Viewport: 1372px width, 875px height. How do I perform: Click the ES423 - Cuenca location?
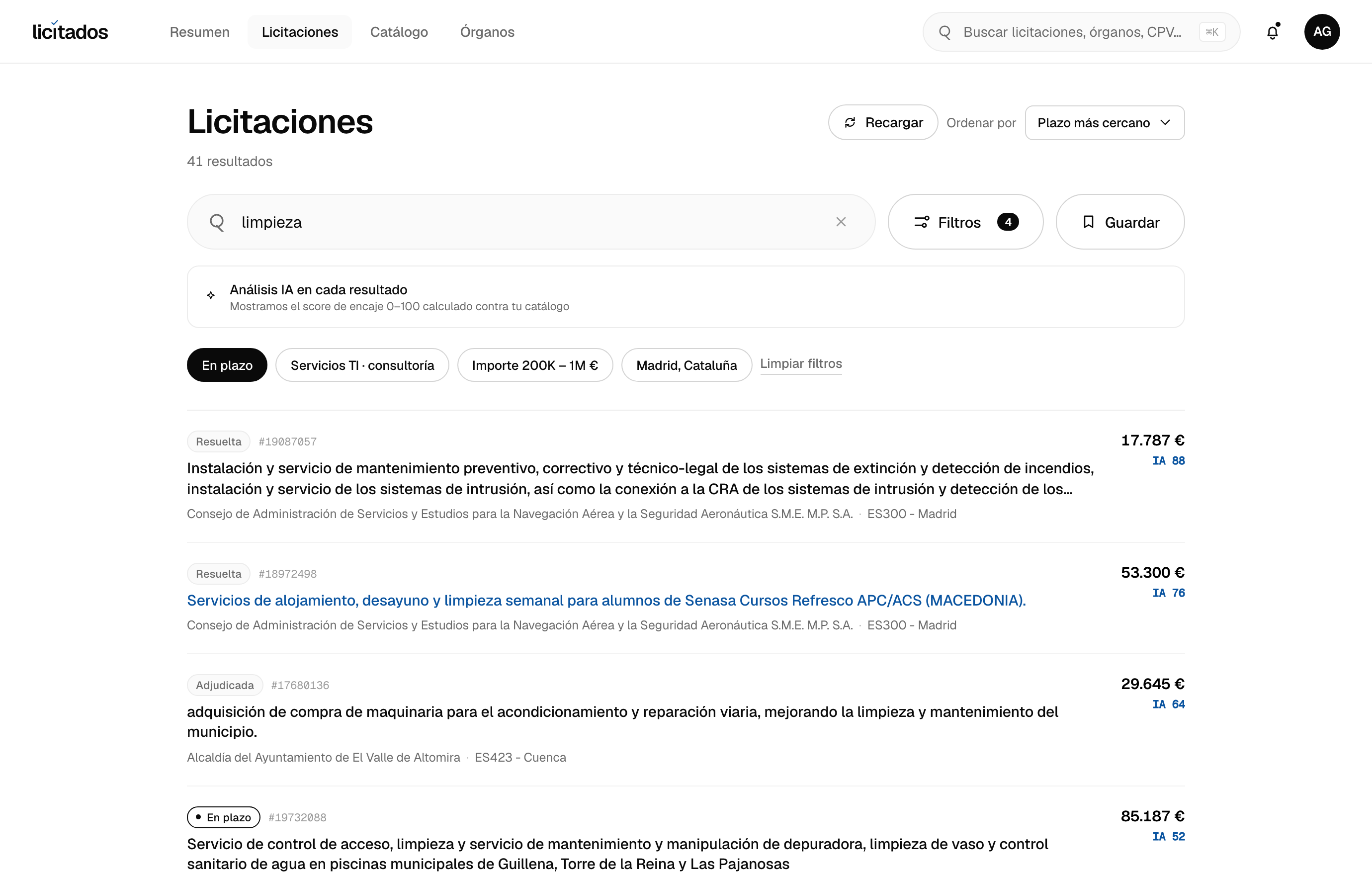[520, 757]
